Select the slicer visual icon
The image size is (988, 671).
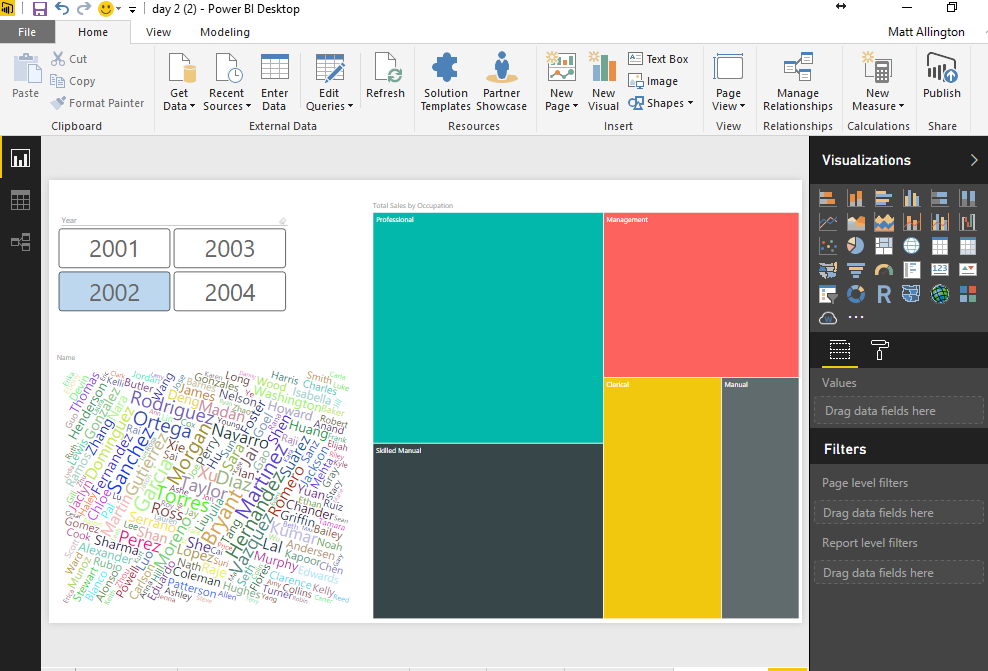coord(827,294)
